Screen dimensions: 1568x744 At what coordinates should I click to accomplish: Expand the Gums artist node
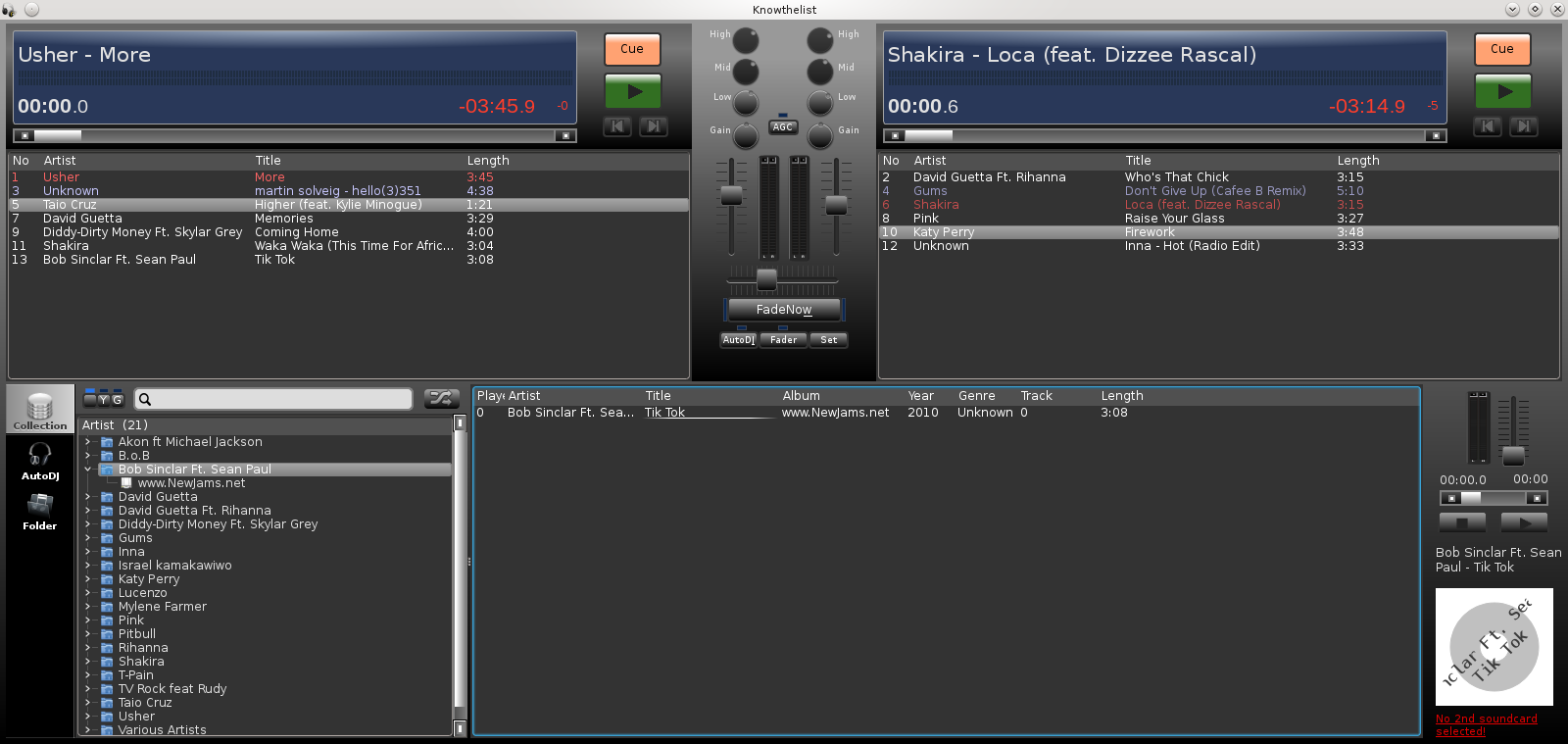click(87, 538)
